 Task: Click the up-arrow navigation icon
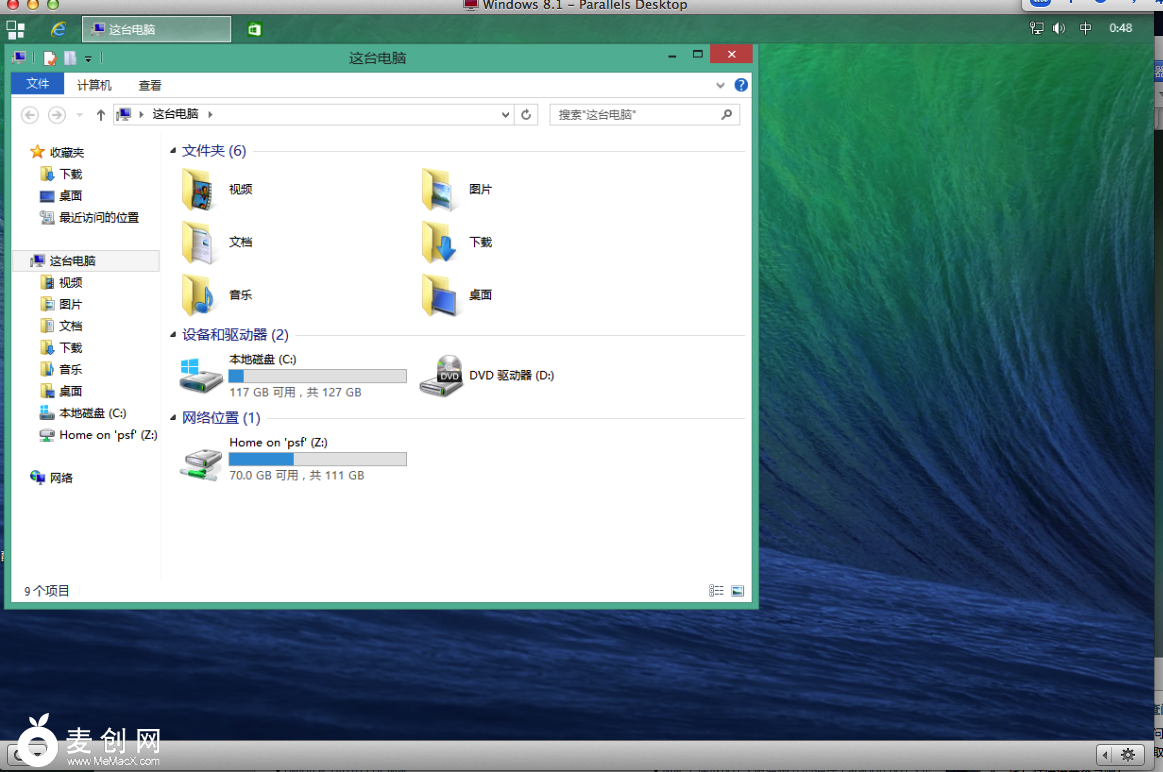pyautogui.click(x=100, y=114)
